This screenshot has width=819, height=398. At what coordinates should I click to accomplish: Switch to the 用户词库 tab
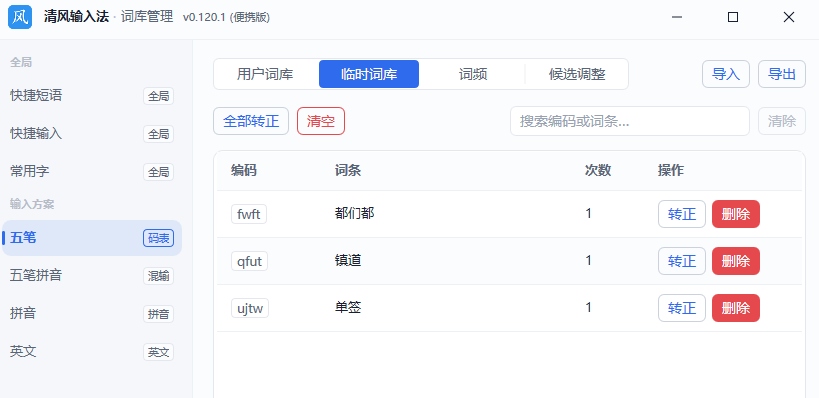[x=265, y=74]
